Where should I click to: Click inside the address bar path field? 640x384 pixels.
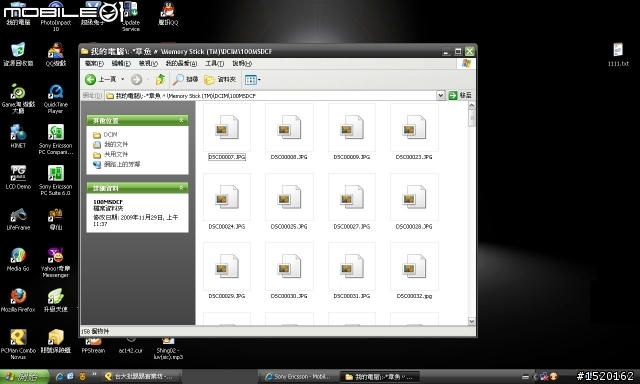click(270, 95)
